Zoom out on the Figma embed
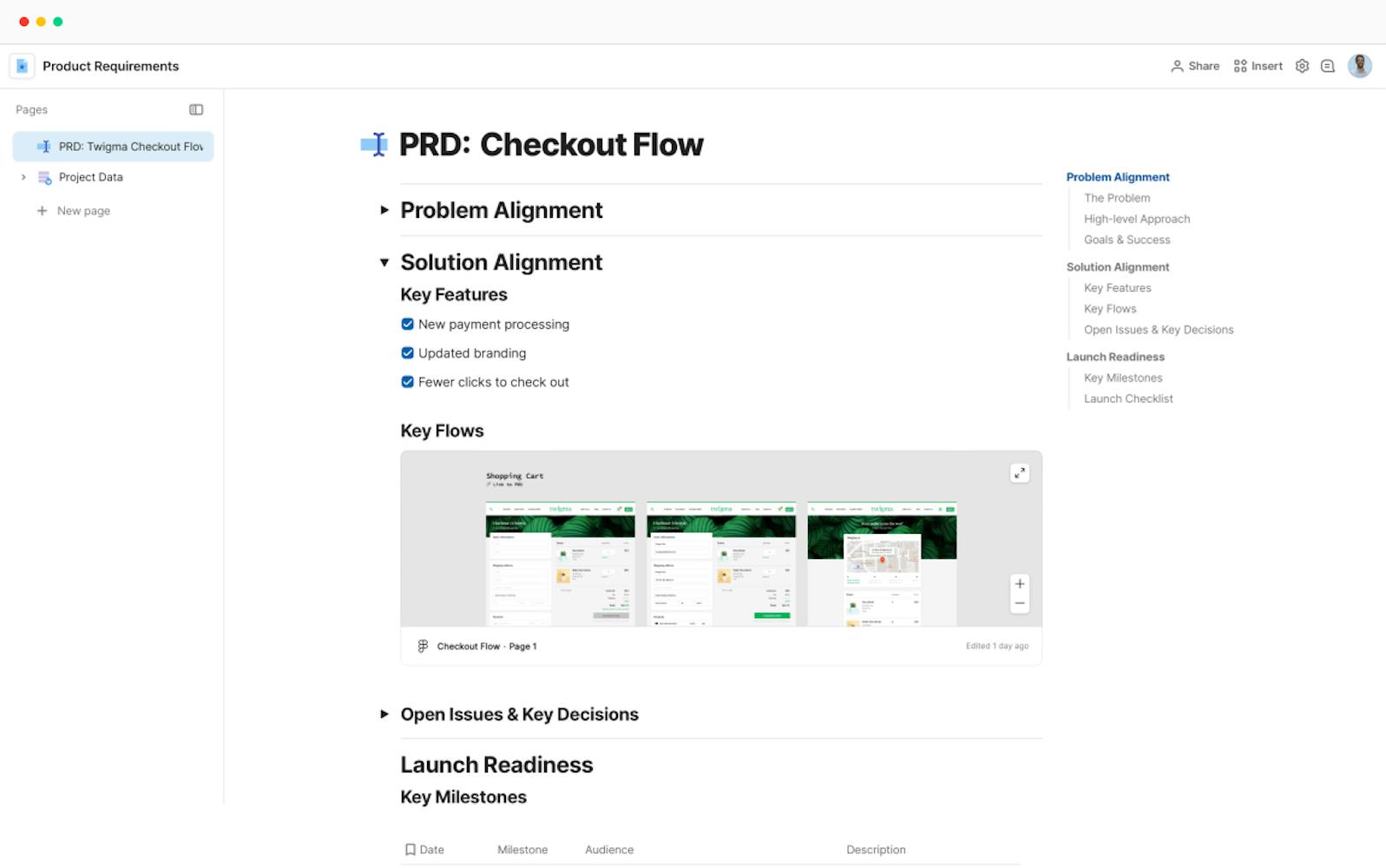Viewport: 1386px width, 868px height. (1020, 603)
